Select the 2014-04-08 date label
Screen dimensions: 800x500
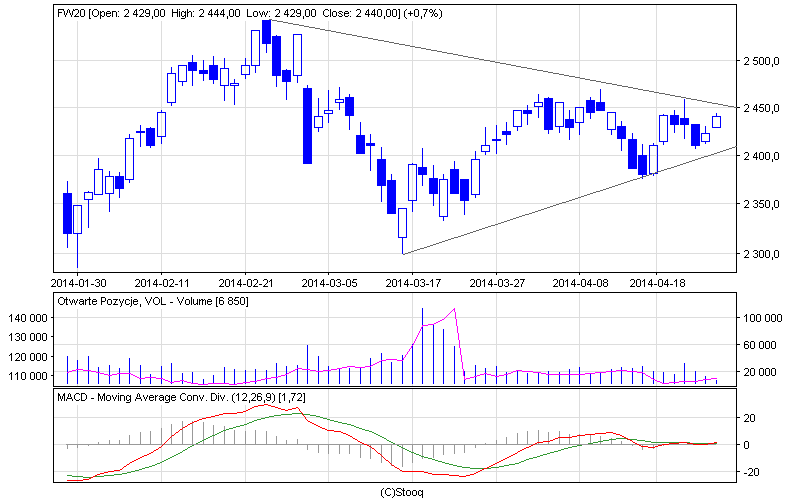(581, 283)
